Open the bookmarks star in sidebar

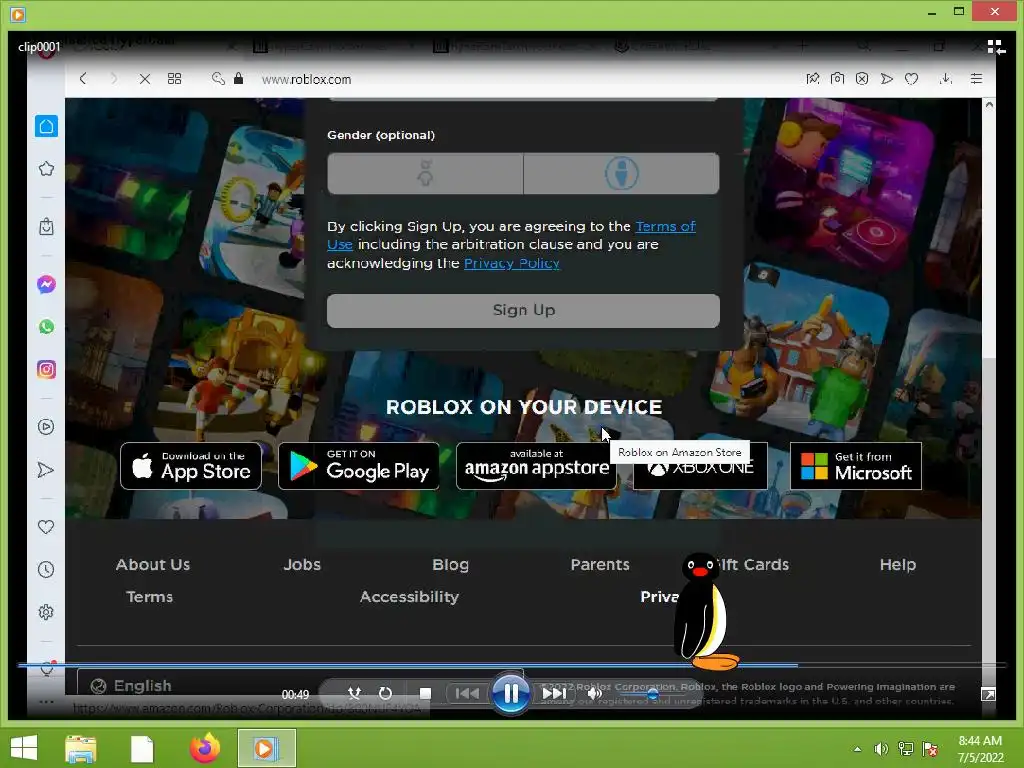click(46, 169)
